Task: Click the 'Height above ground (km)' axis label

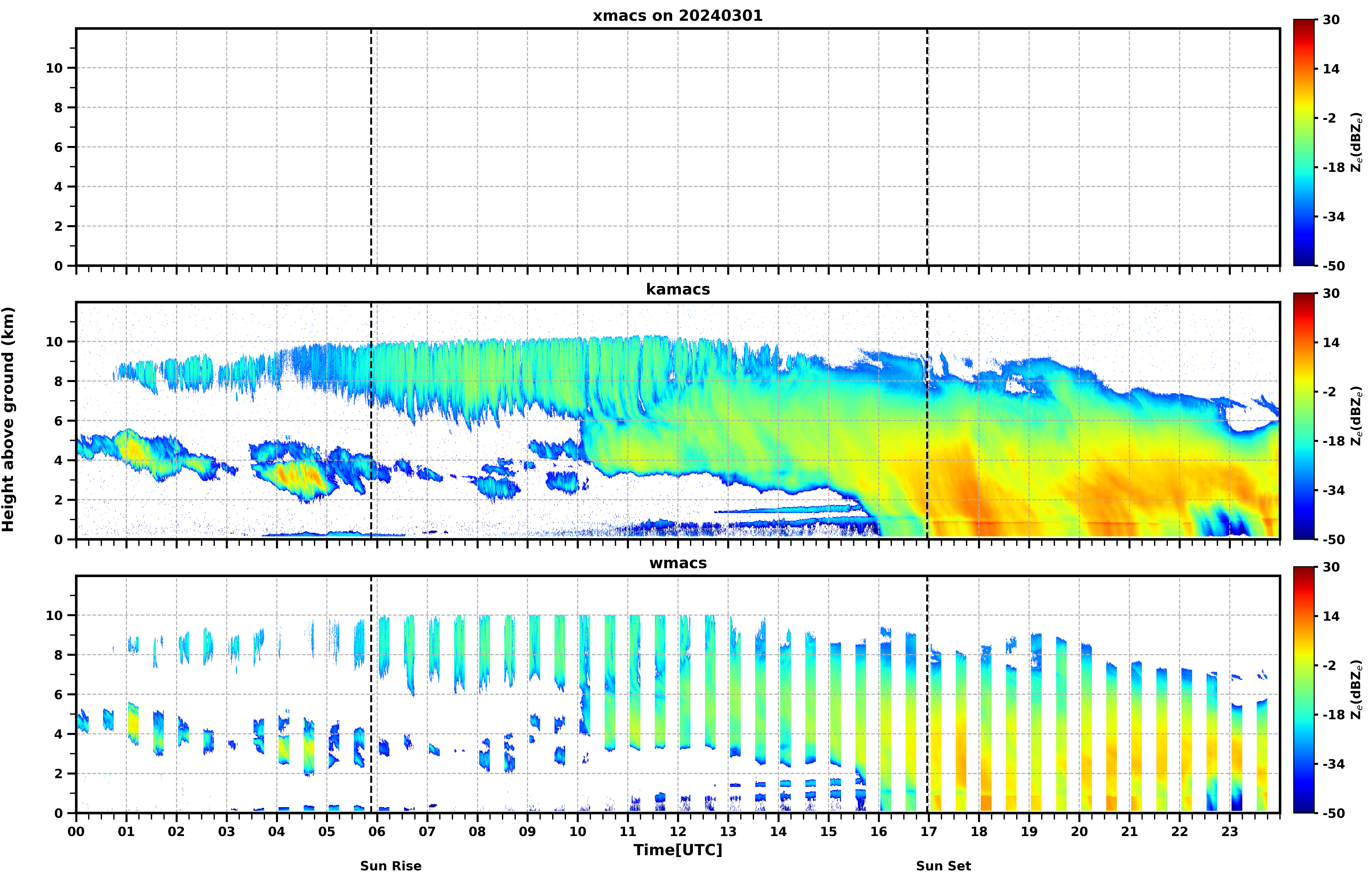Action: click(8, 419)
